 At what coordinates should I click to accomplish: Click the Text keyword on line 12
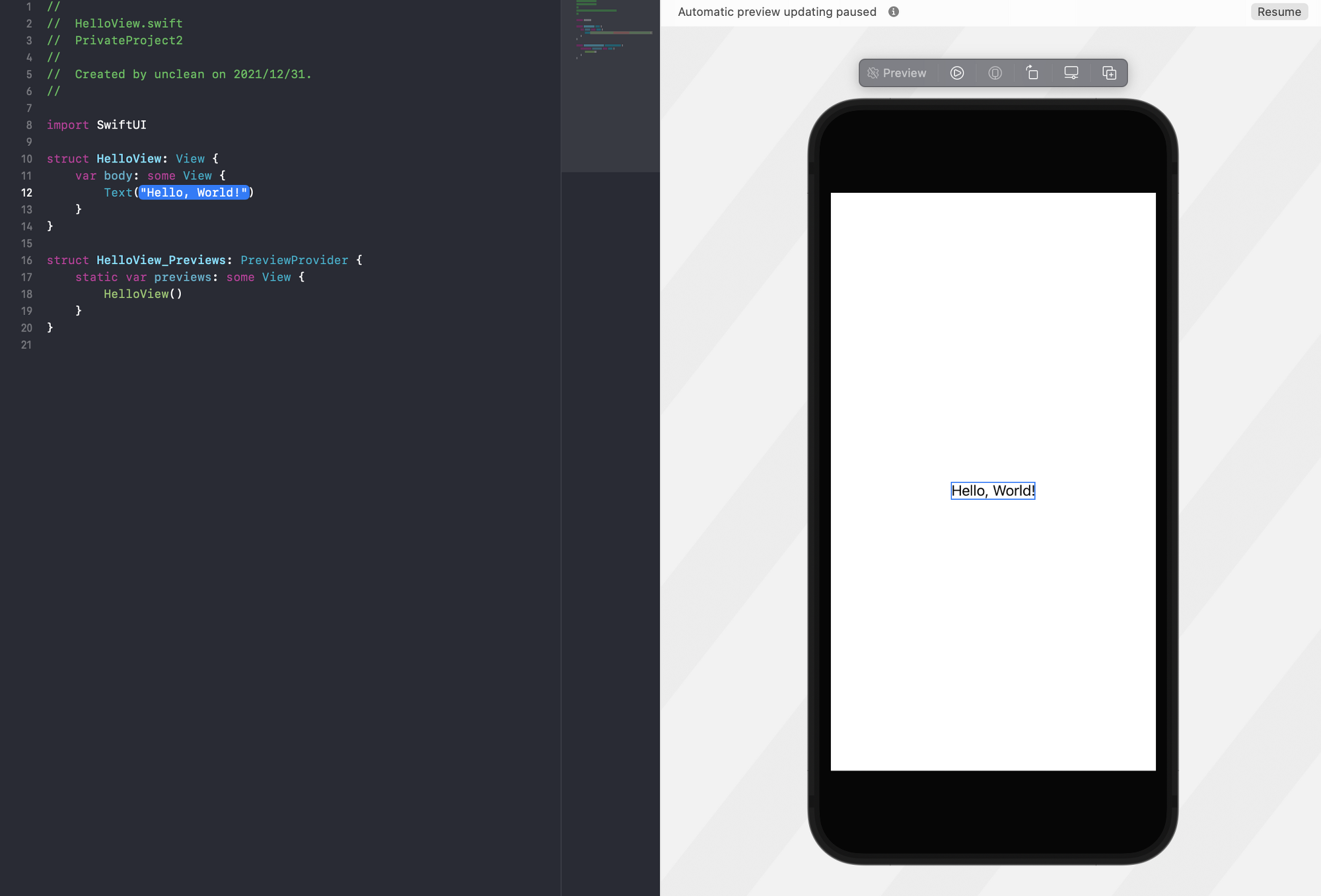click(x=118, y=193)
